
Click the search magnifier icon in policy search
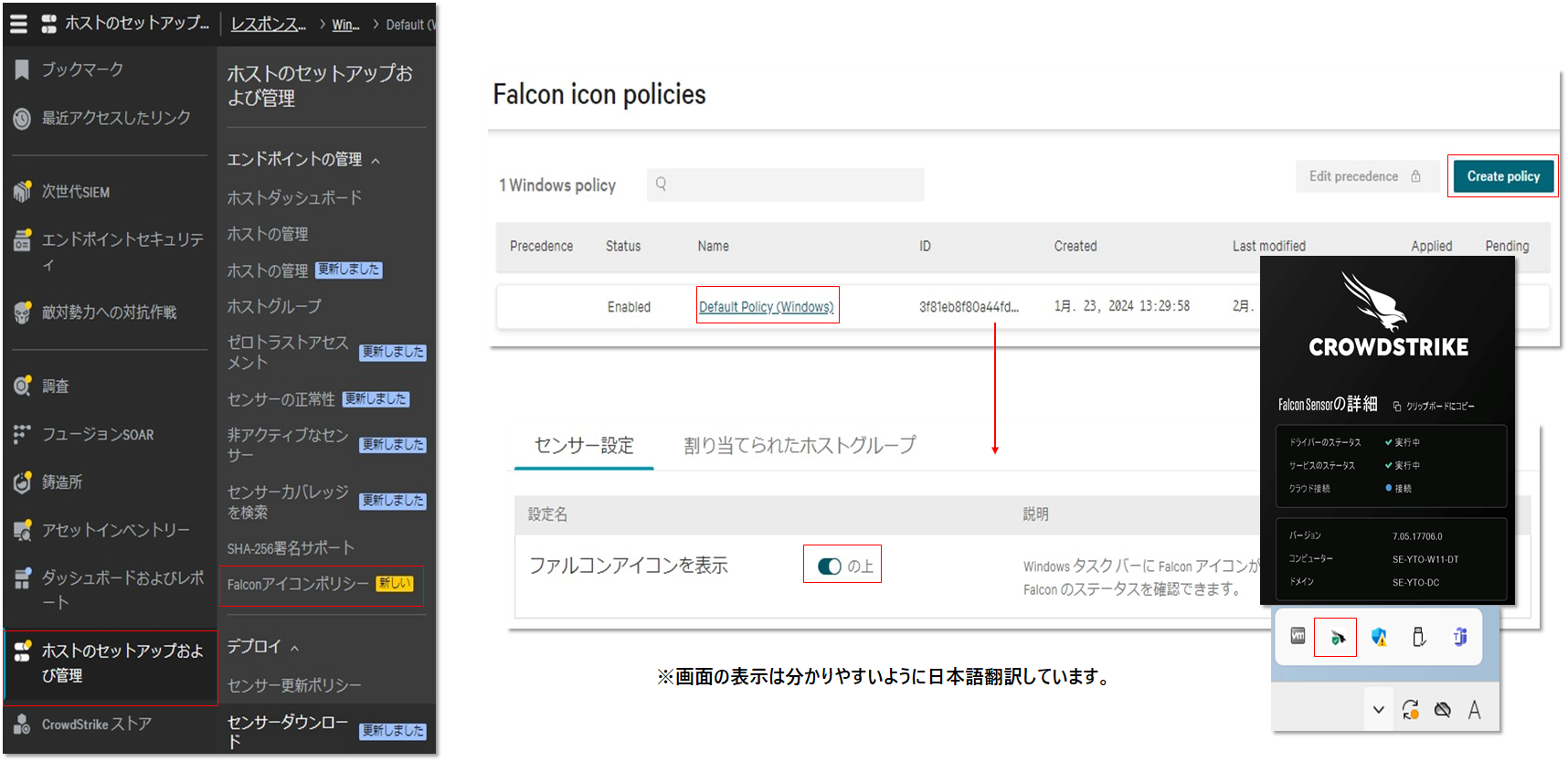click(661, 184)
